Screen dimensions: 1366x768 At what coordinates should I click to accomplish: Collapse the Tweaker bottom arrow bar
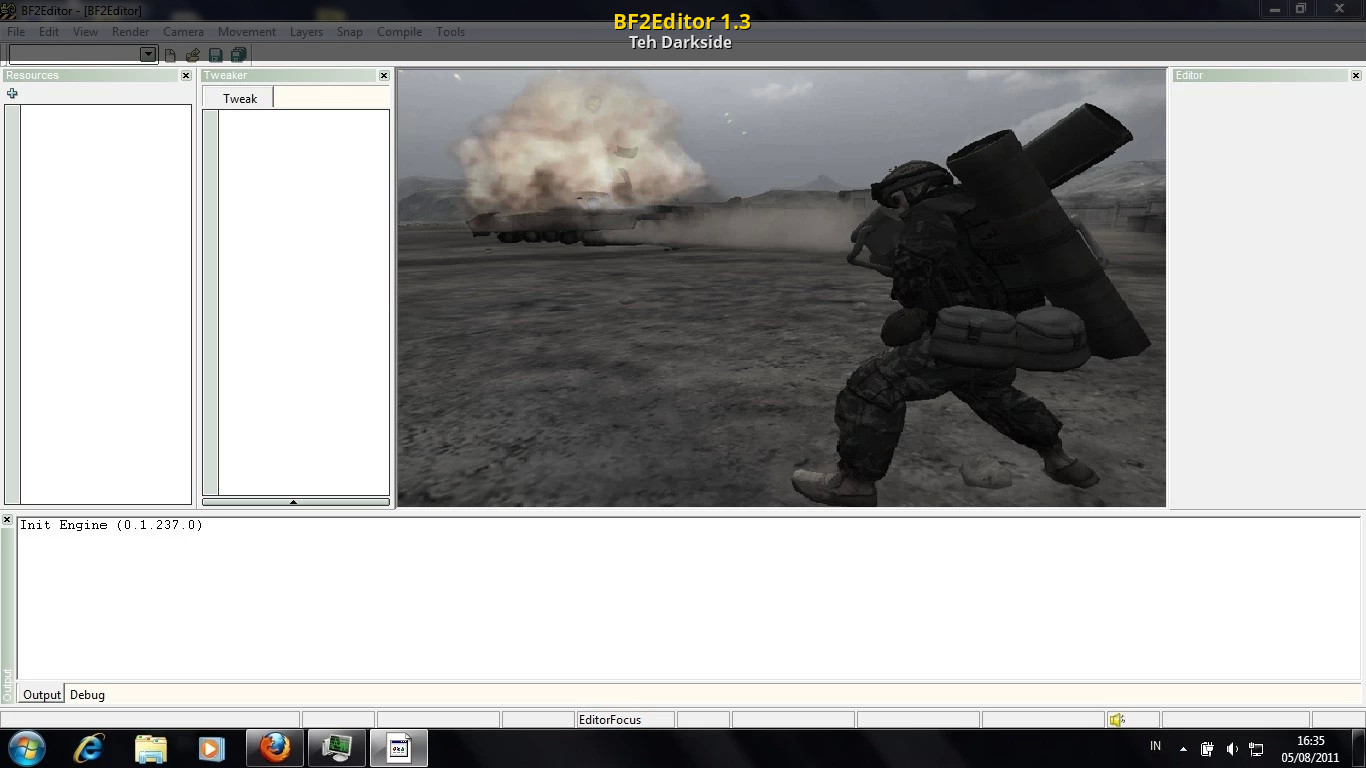pos(296,502)
